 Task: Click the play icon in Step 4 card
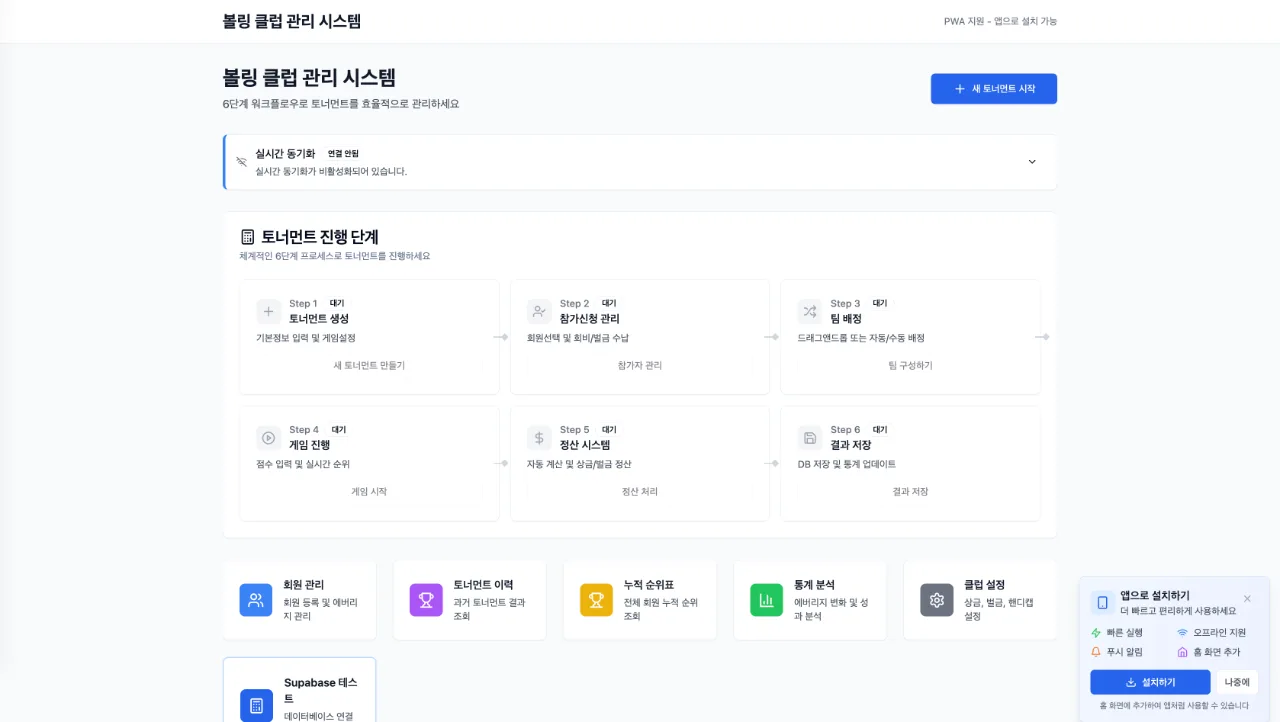(268, 437)
